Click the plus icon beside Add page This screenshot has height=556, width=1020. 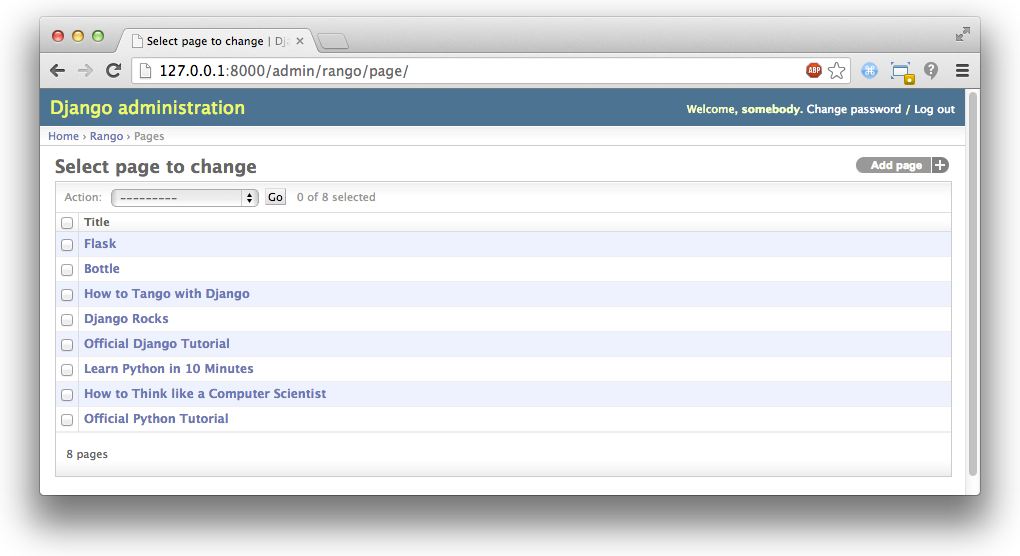pyautogui.click(x=940, y=165)
